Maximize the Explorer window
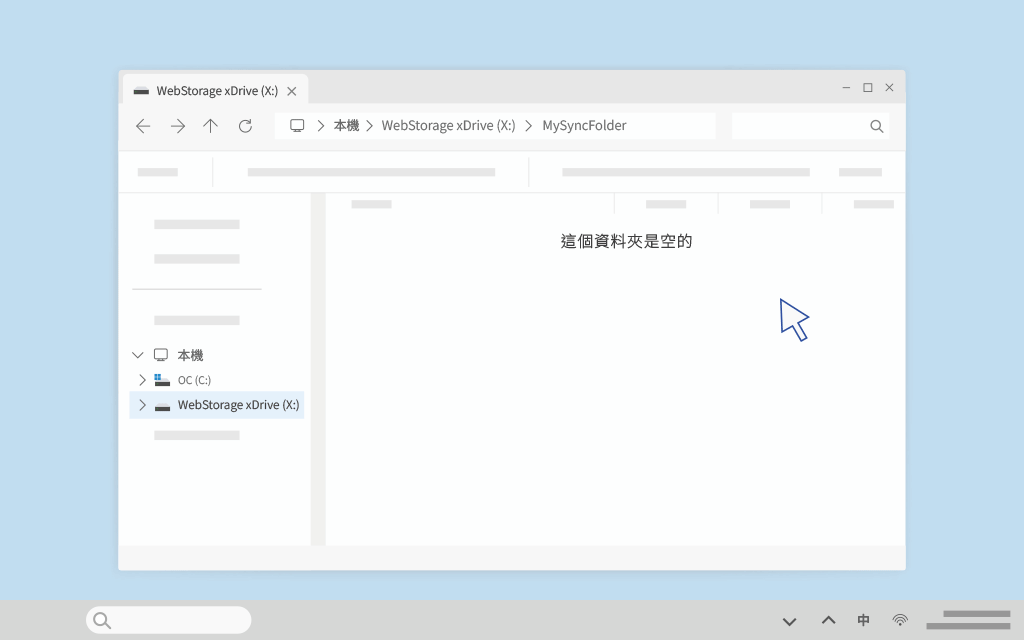The height and width of the screenshot is (640, 1024). tap(868, 88)
